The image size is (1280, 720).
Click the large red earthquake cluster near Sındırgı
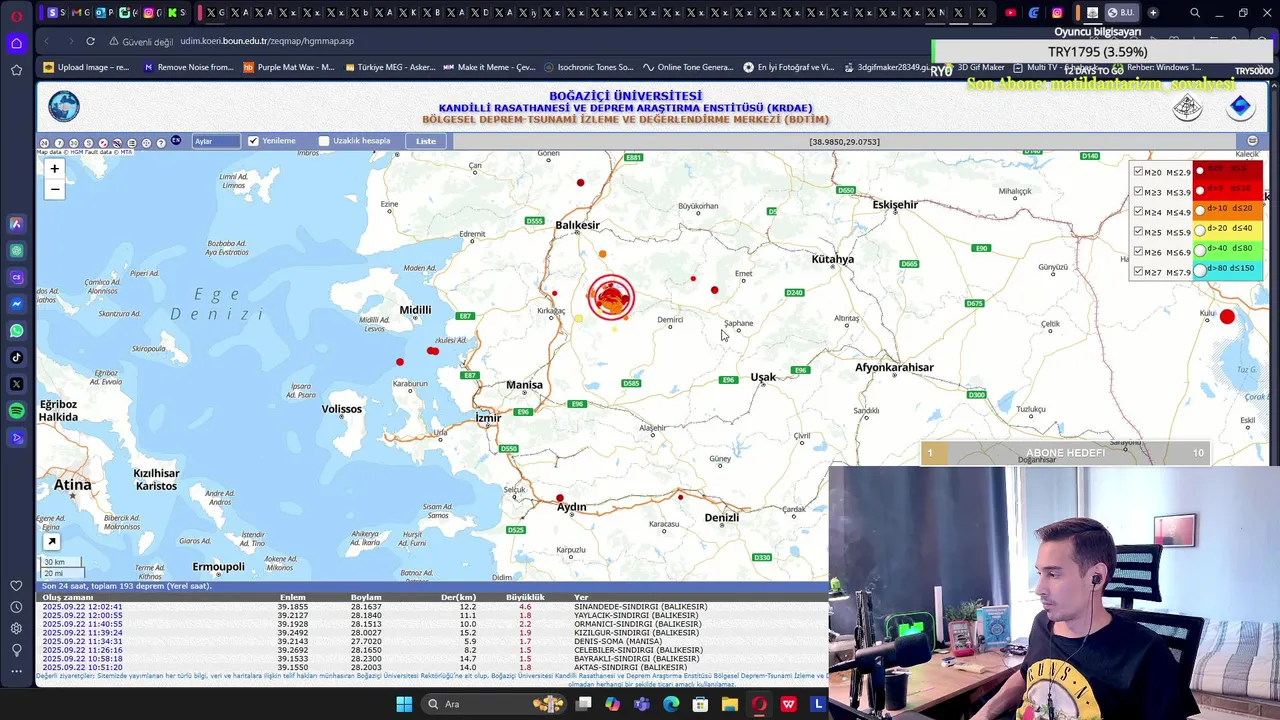[611, 297]
